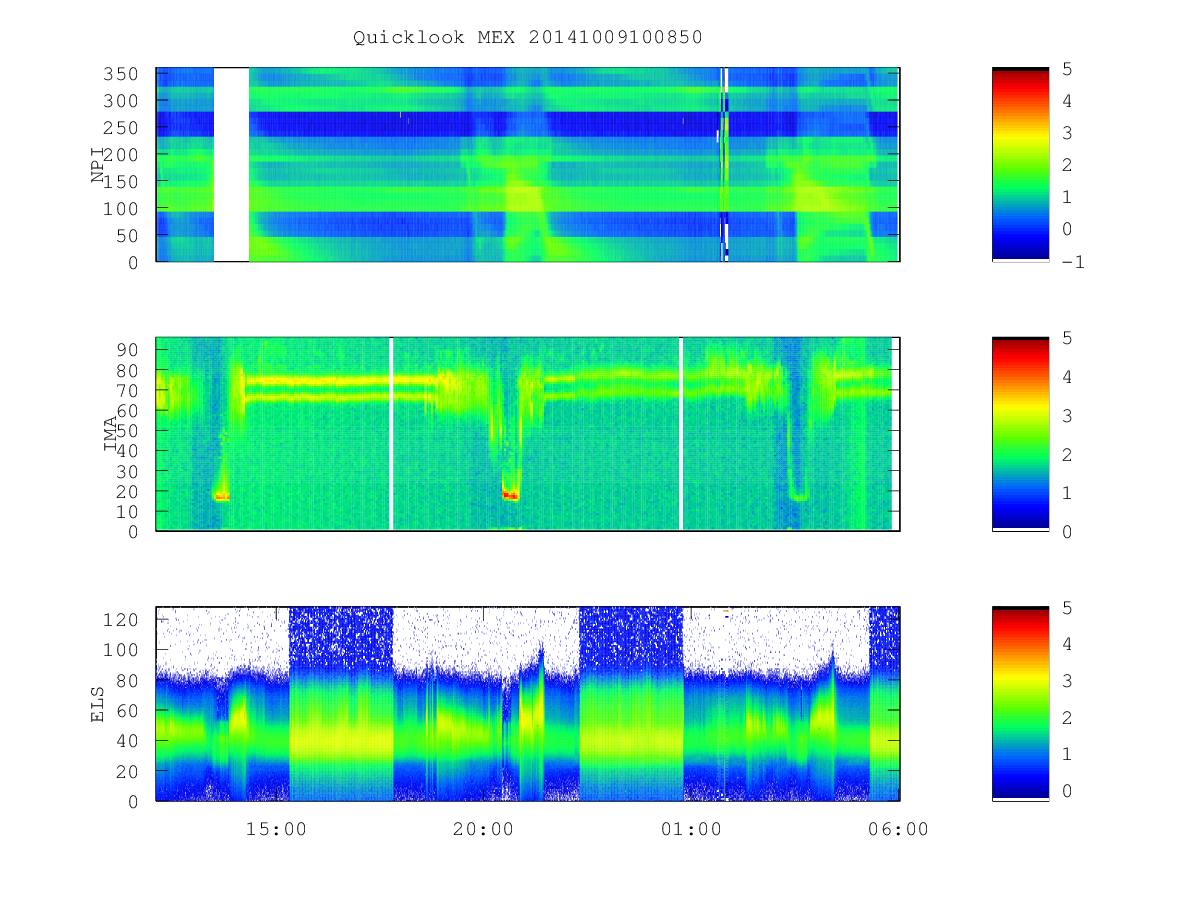Image resolution: width=1200 pixels, height=900 pixels.
Task: Click the NPI spectrogram panel
Action: (x=528, y=165)
